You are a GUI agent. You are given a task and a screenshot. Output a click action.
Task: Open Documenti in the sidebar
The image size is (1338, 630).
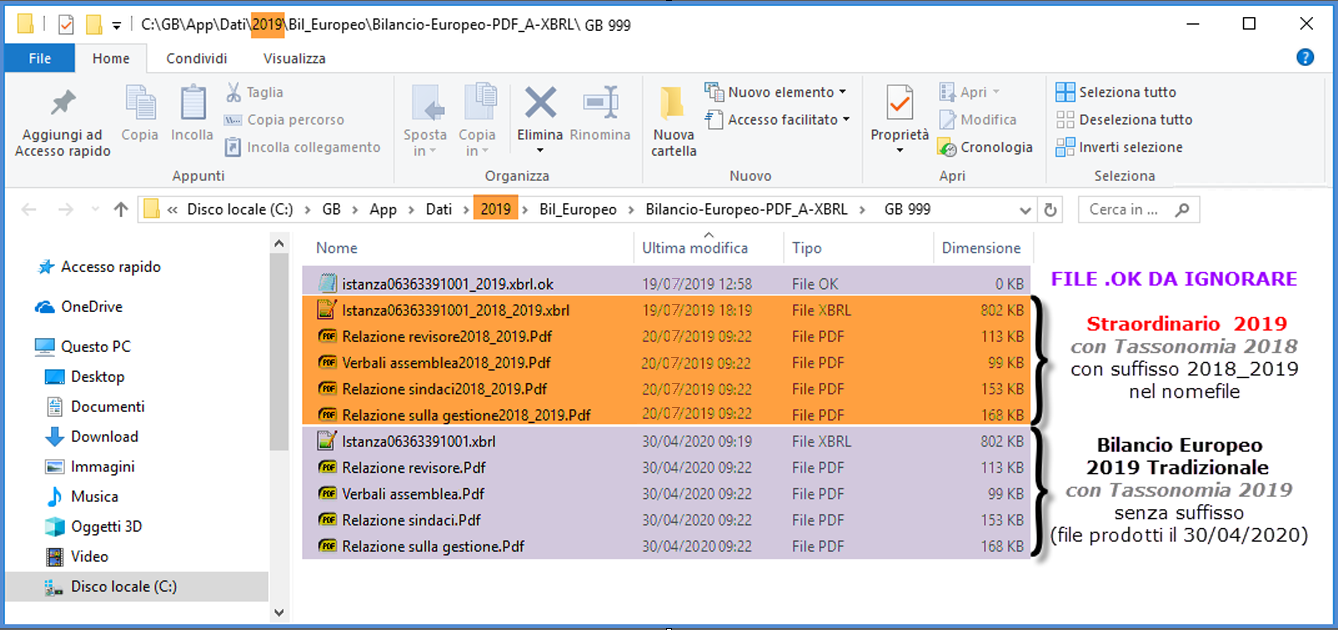tap(94, 407)
